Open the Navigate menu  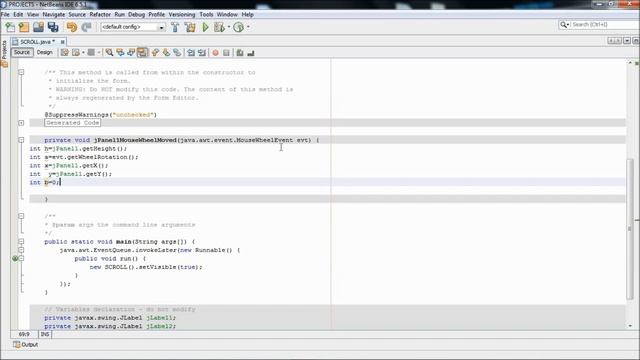(53, 14)
